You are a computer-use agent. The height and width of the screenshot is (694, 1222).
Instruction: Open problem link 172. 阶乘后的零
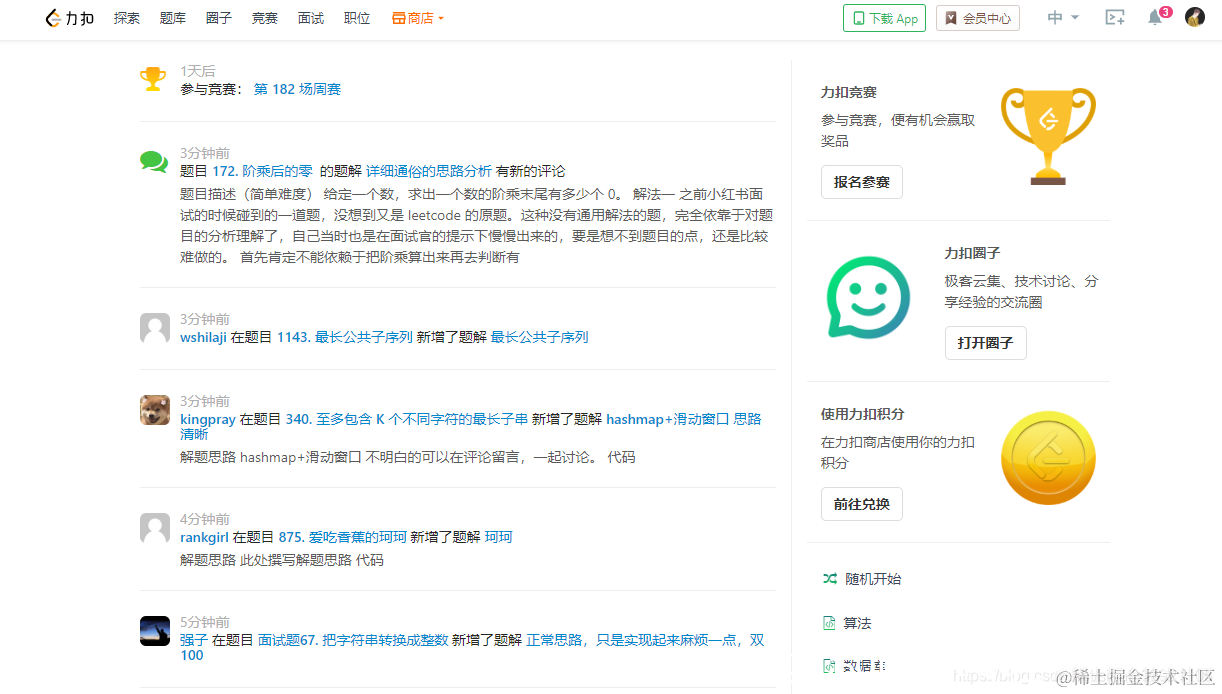pyautogui.click(x=262, y=171)
